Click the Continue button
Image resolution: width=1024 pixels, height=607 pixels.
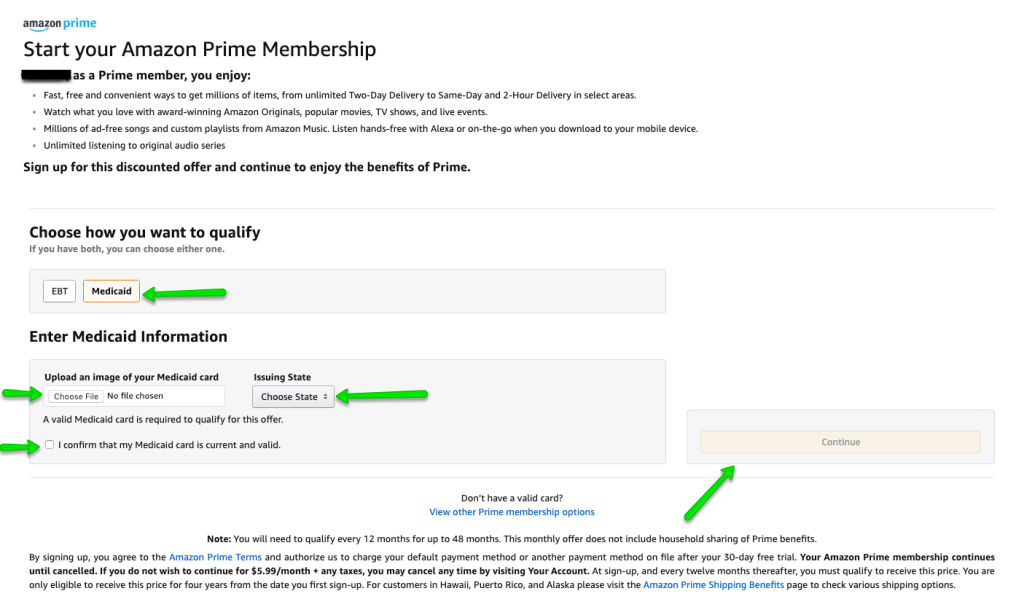[x=840, y=442]
